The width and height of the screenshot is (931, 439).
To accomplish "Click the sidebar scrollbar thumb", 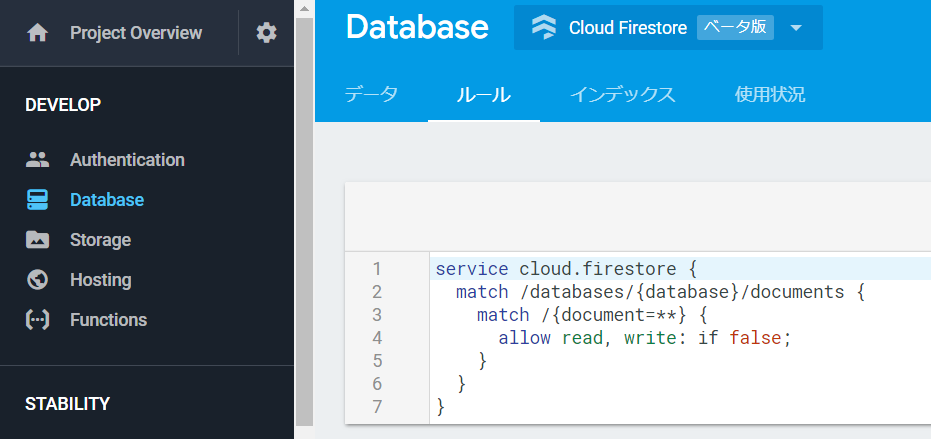I will pyautogui.click(x=304, y=221).
